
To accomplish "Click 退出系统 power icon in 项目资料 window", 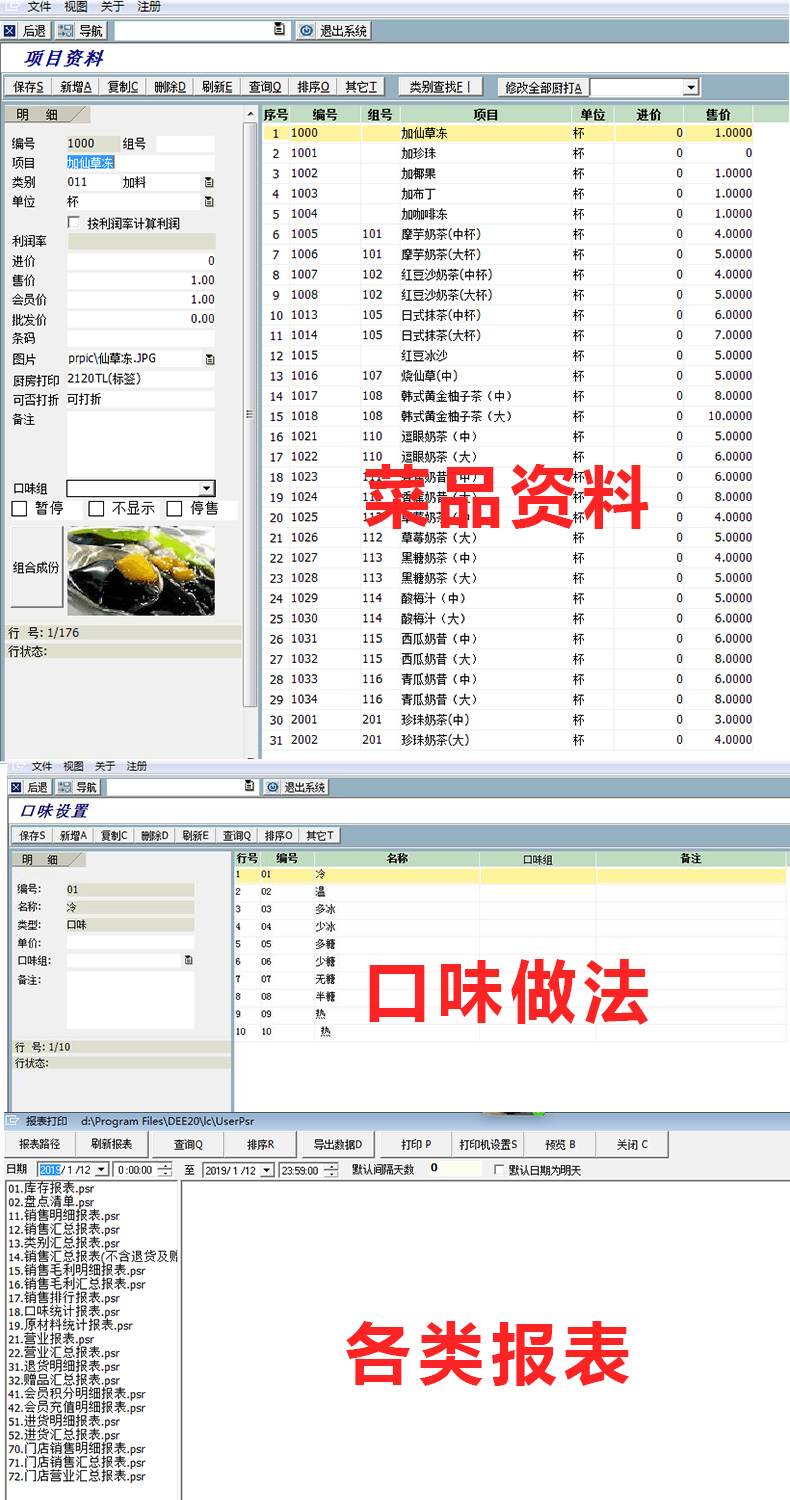I will 306,31.
